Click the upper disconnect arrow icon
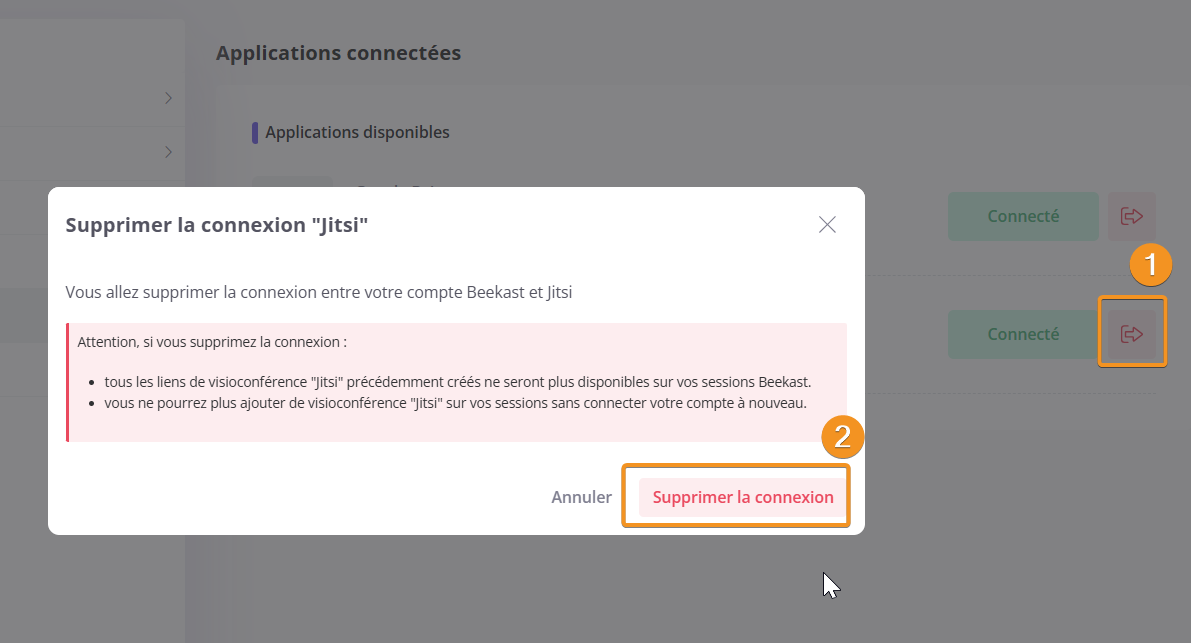The width and height of the screenshot is (1191, 643). pyautogui.click(x=1131, y=216)
